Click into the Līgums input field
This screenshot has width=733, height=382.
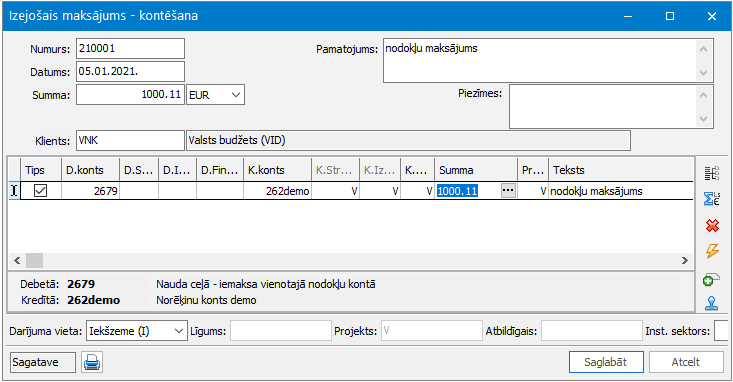pyautogui.click(x=281, y=331)
